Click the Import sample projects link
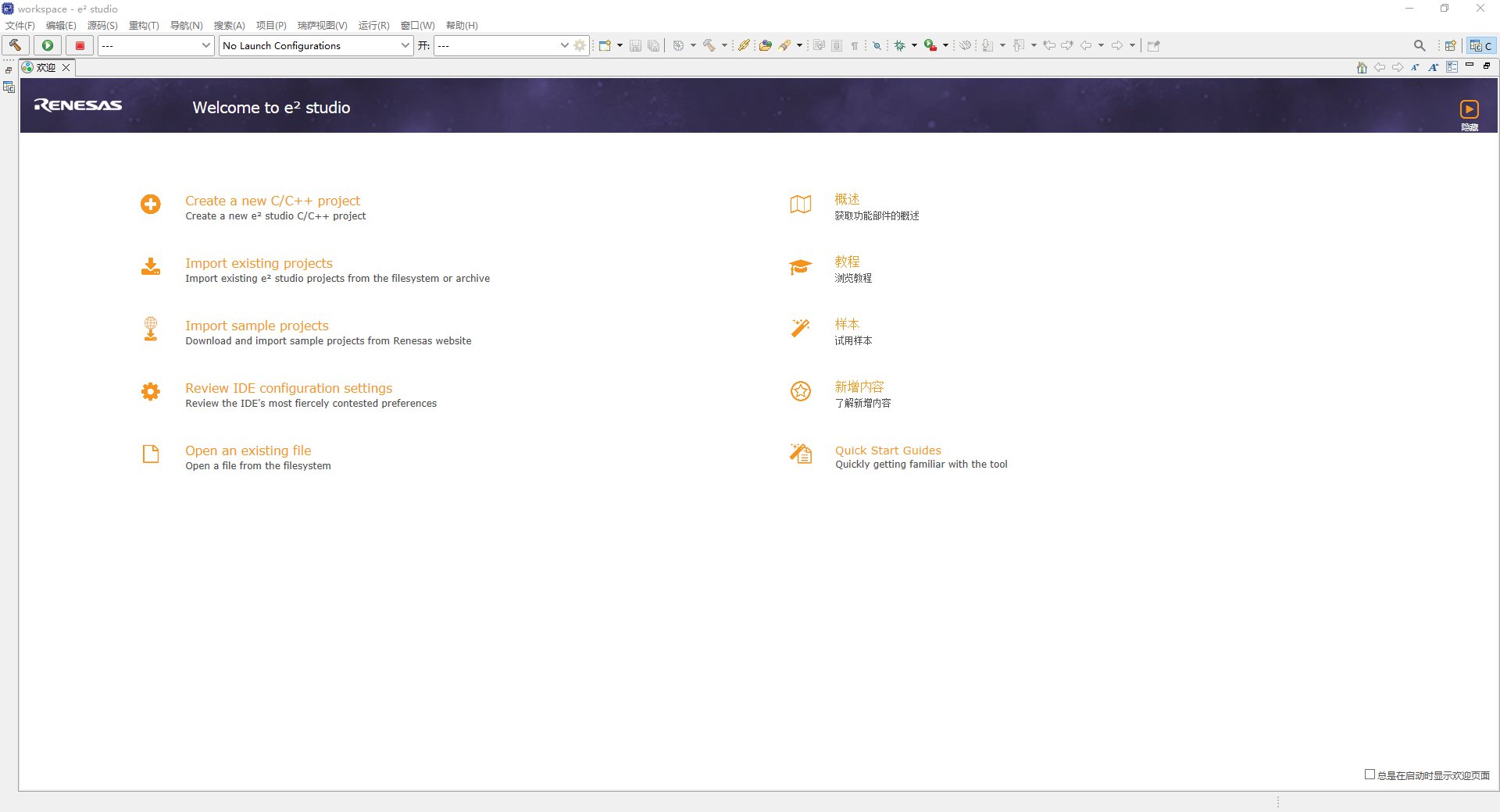This screenshot has width=1500, height=812. pyautogui.click(x=257, y=326)
